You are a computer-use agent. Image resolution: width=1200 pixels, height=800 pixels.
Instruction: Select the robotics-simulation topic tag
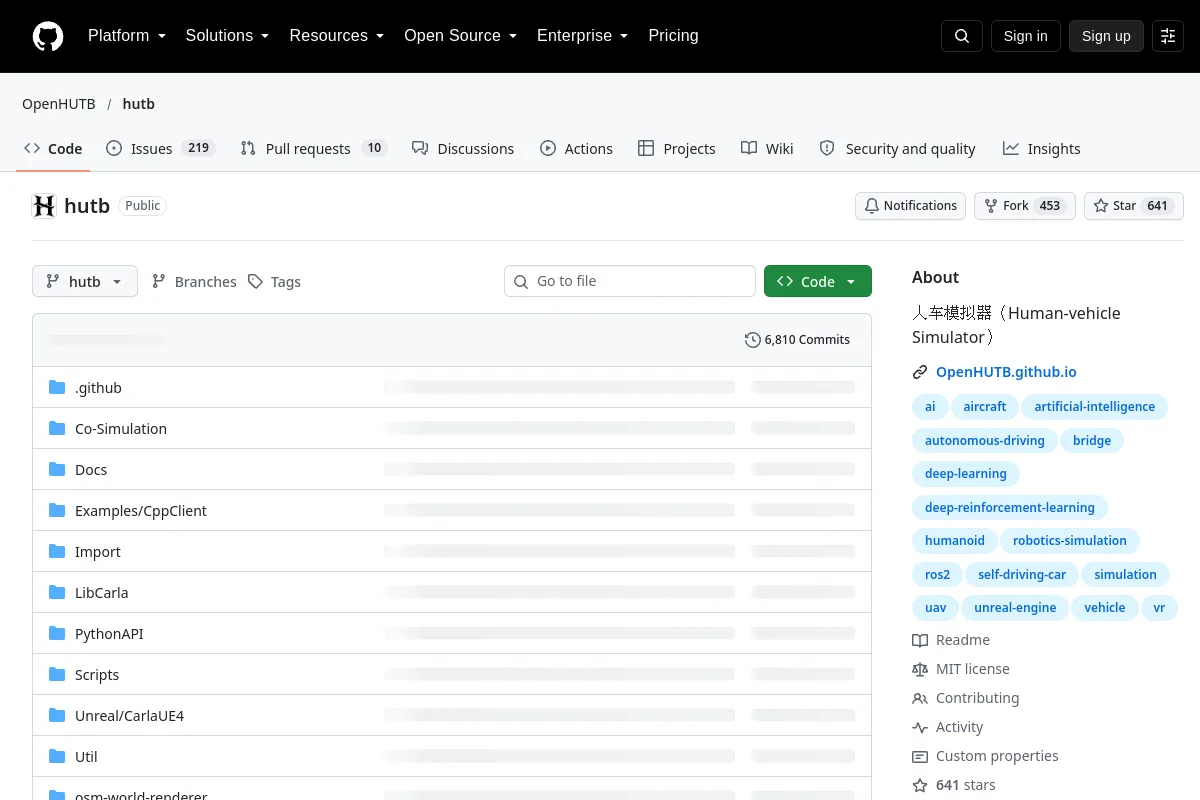tap(1069, 541)
